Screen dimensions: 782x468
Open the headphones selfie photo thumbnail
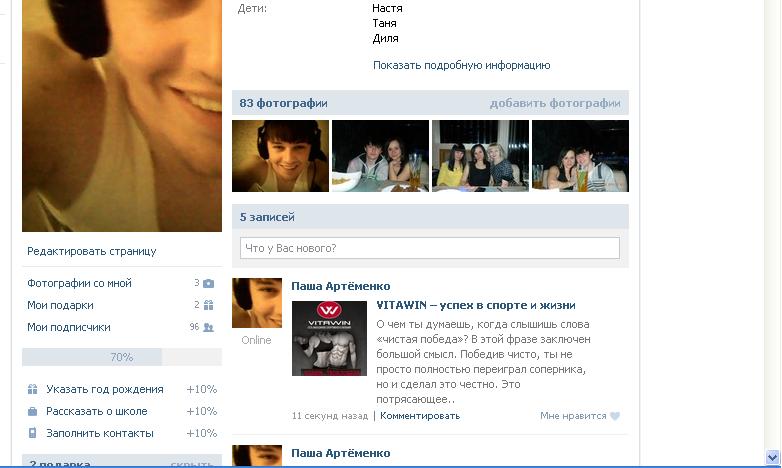coord(280,156)
